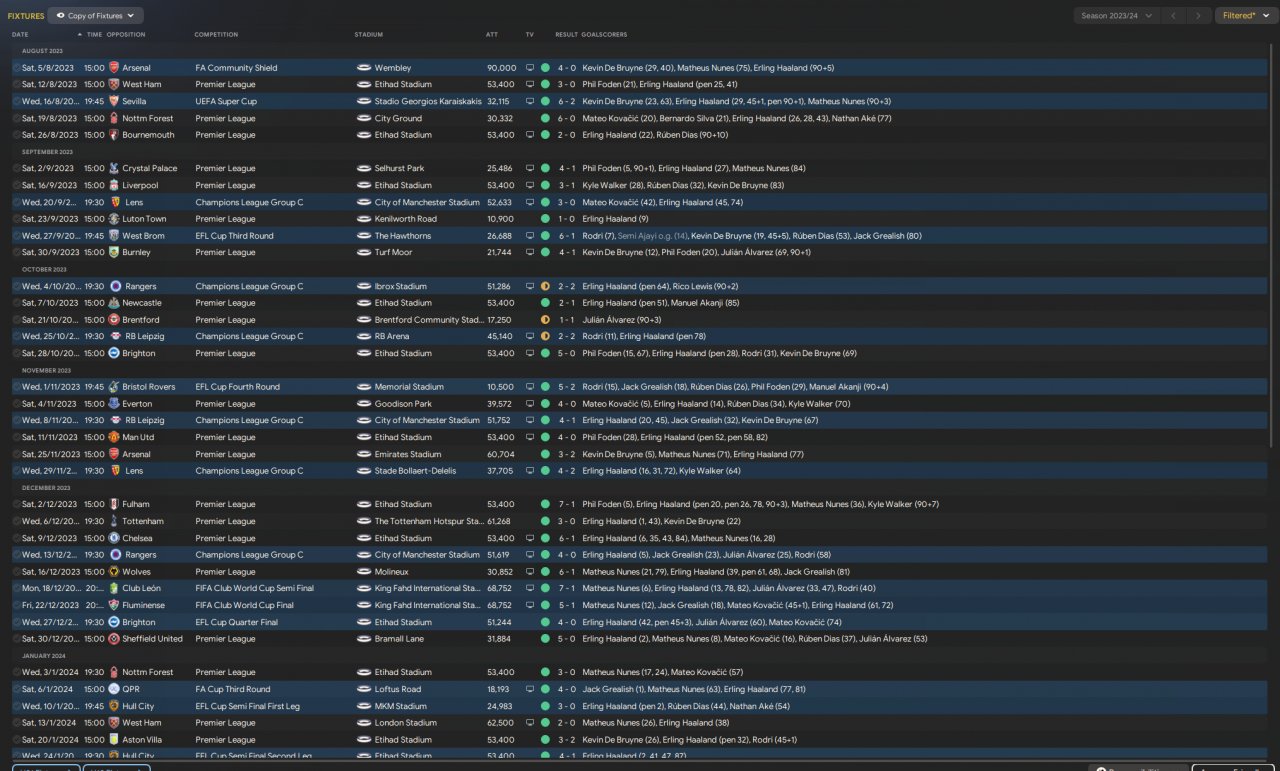Click the Everton club badge
This screenshot has height=771, width=1280.
(114, 404)
